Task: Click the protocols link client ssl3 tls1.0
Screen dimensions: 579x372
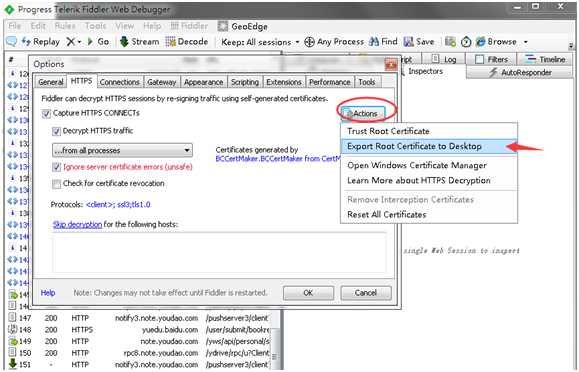Action: (x=118, y=205)
